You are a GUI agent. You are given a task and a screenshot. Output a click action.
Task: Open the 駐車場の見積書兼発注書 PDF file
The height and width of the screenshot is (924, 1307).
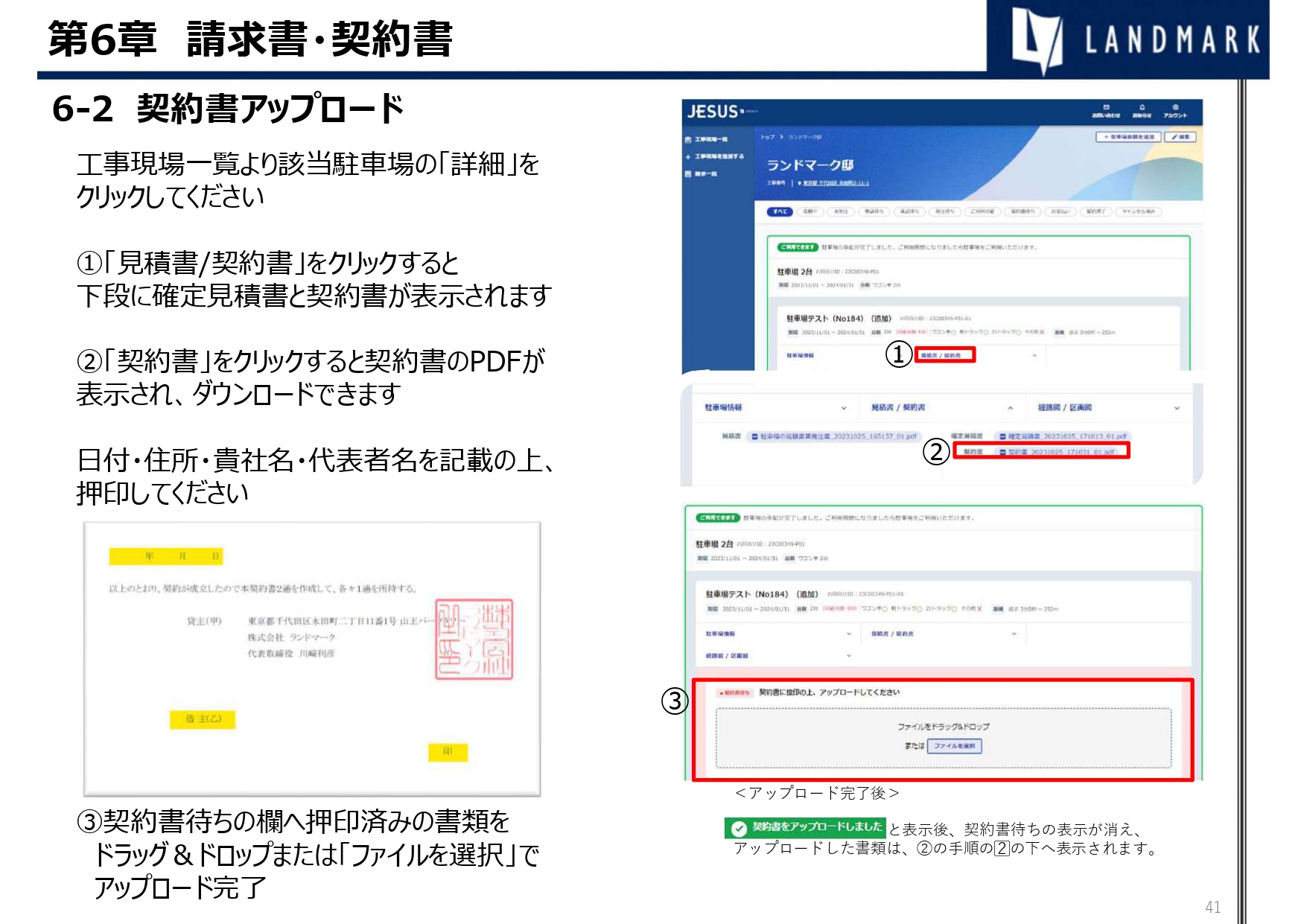pyautogui.click(x=834, y=436)
